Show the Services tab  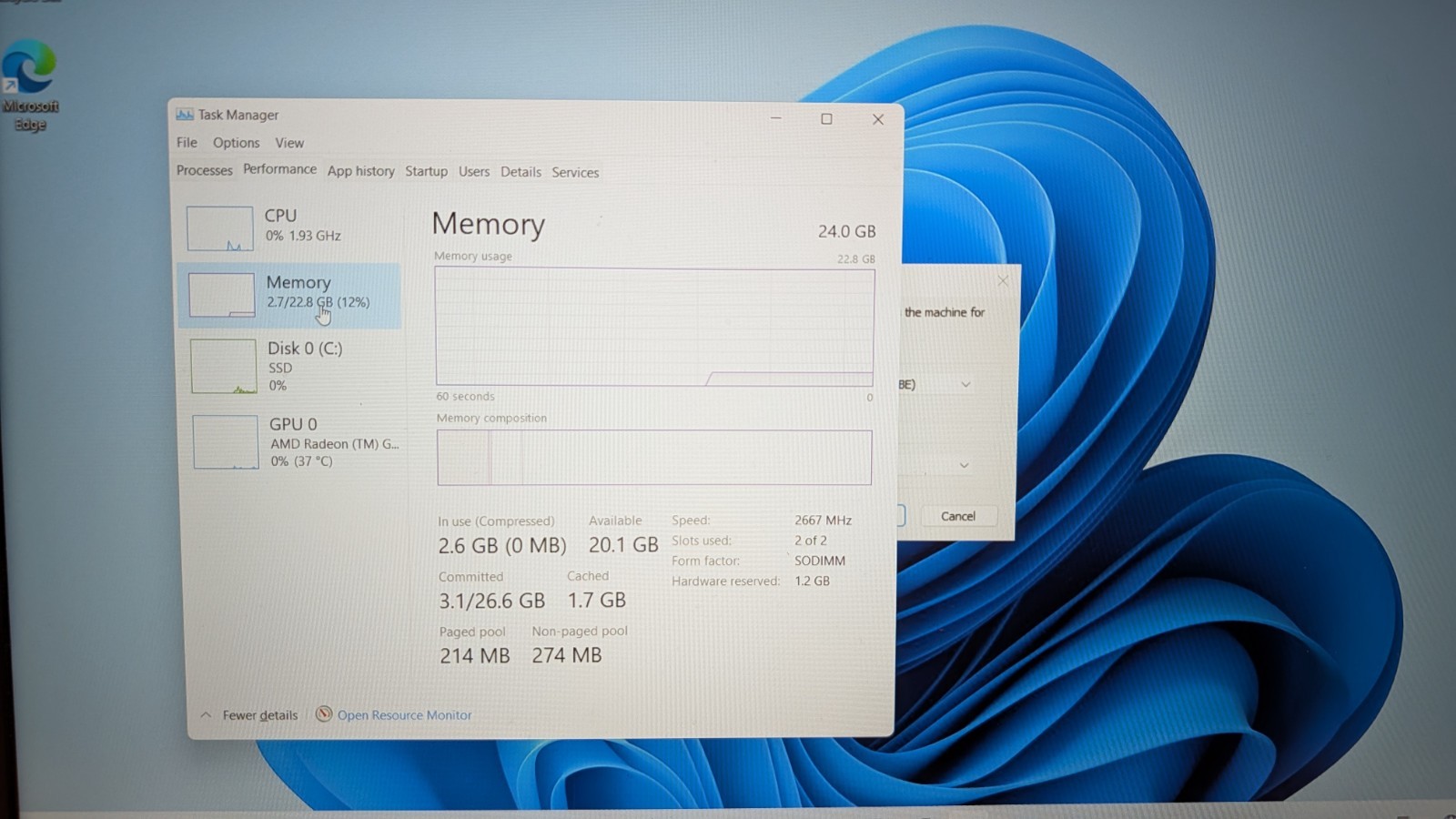pos(575,172)
